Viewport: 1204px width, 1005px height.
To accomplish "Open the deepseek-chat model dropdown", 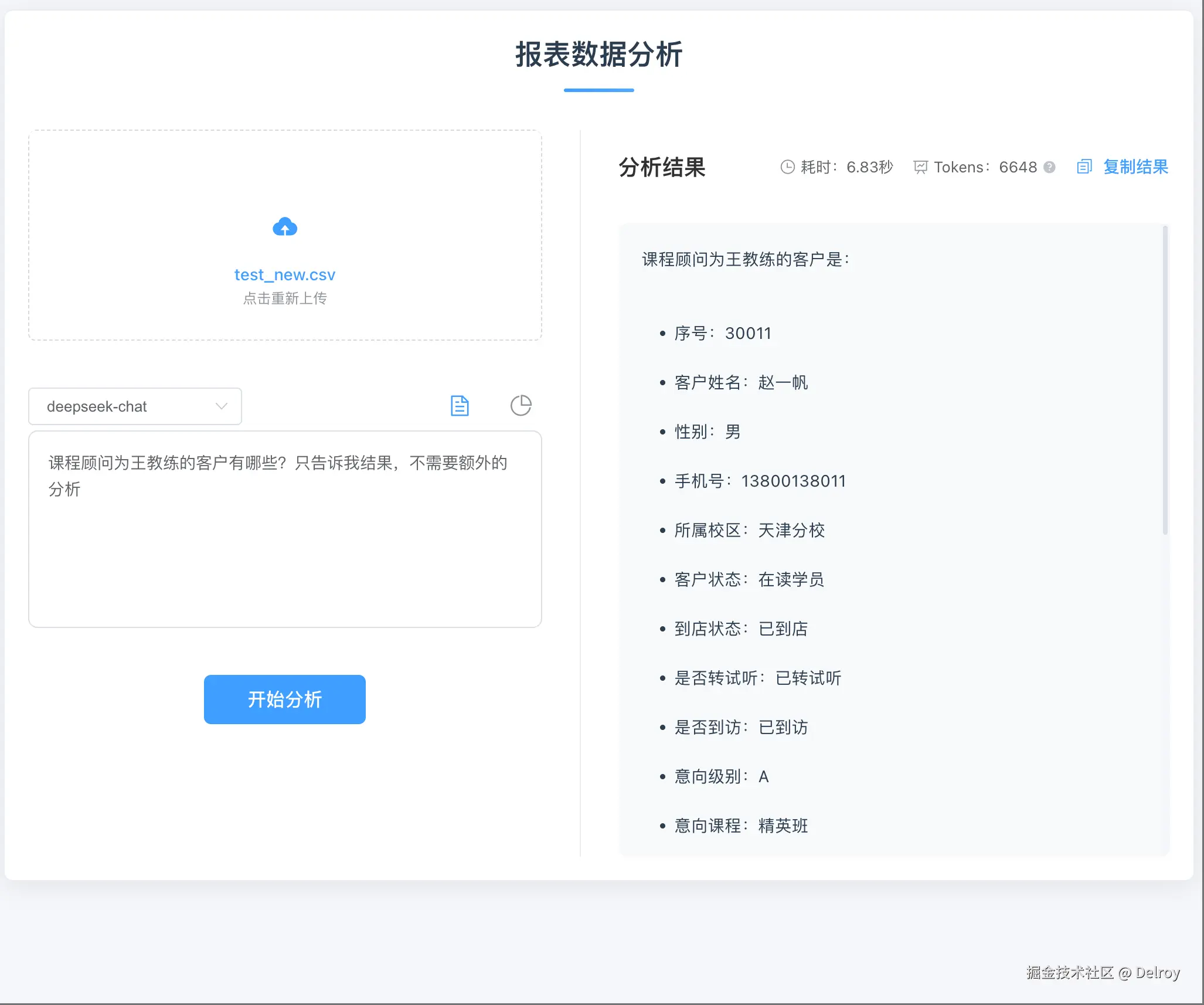I will click(x=135, y=406).
